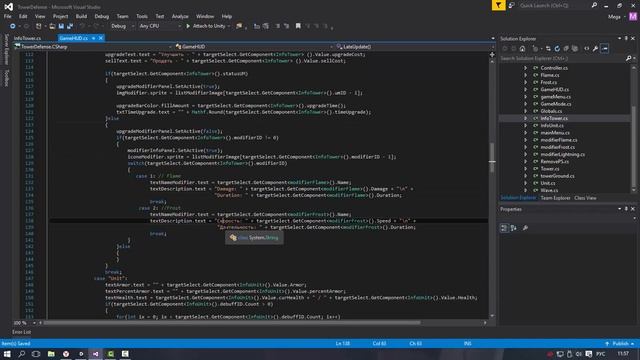Screen dimensions: 640x360
Task: Click the Refresh icon in Solution Explorer
Action: 557,49
